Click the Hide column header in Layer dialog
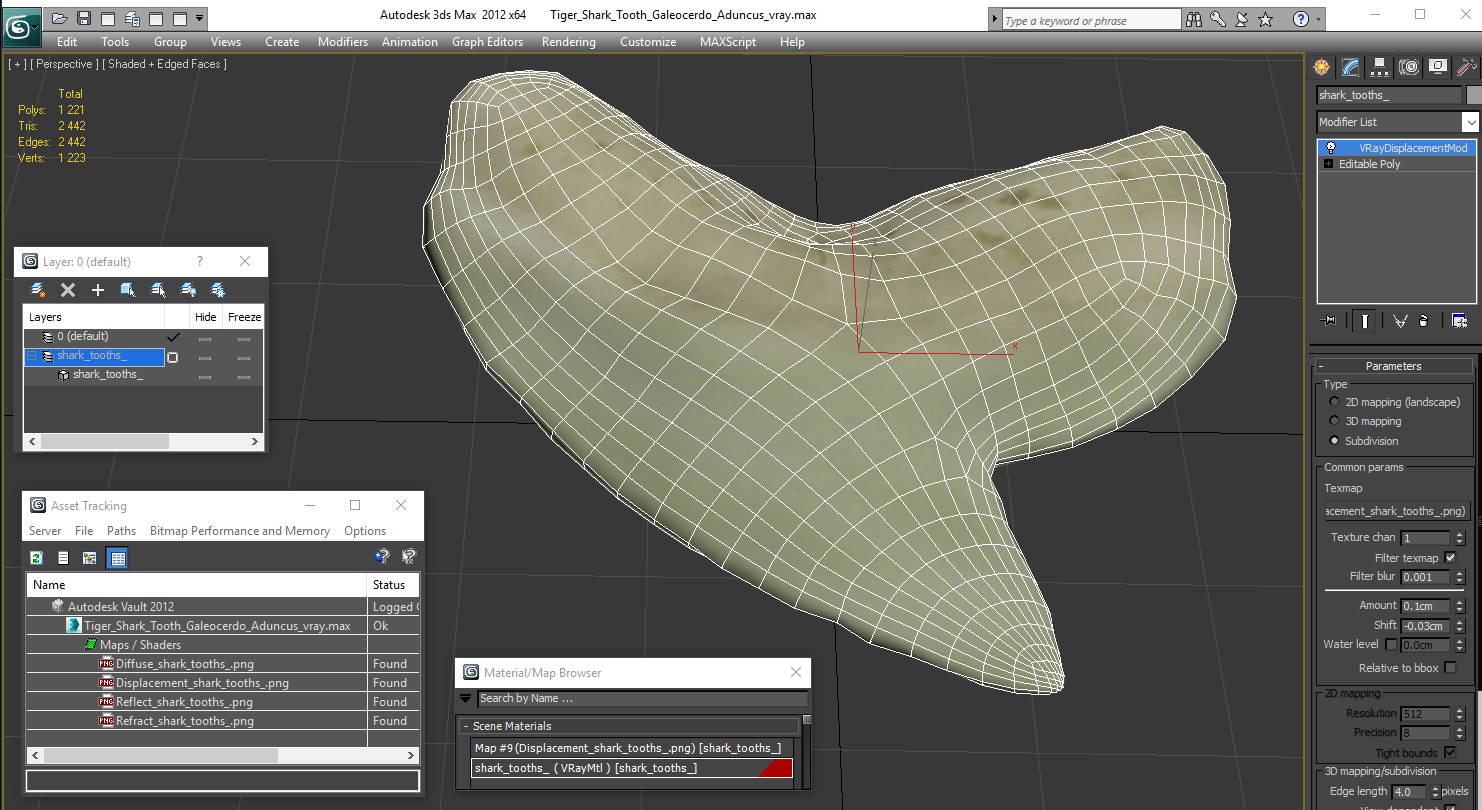This screenshot has width=1482, height=810. (x=205, y=317)
